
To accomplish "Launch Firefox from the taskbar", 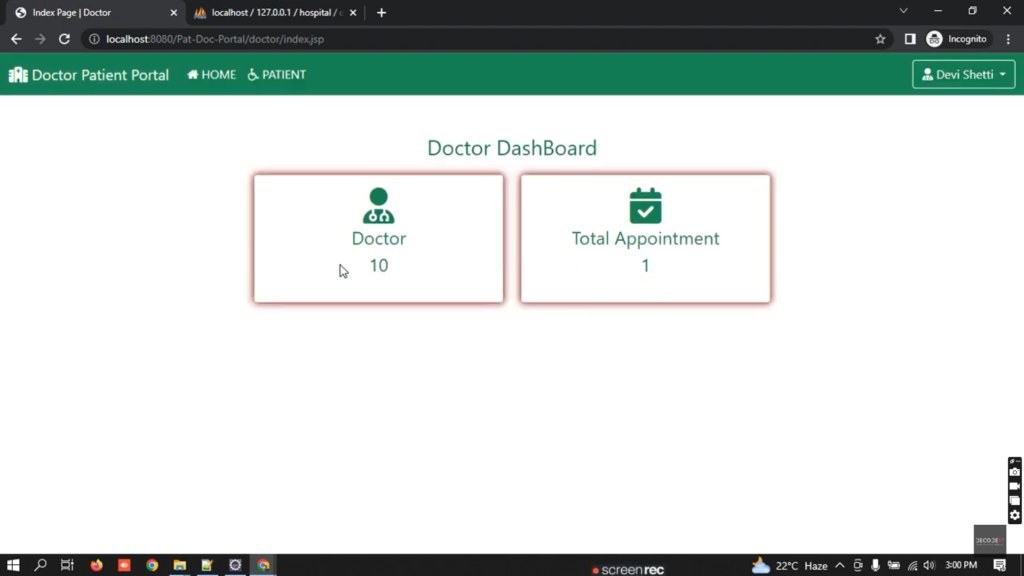I will point(97,565).
